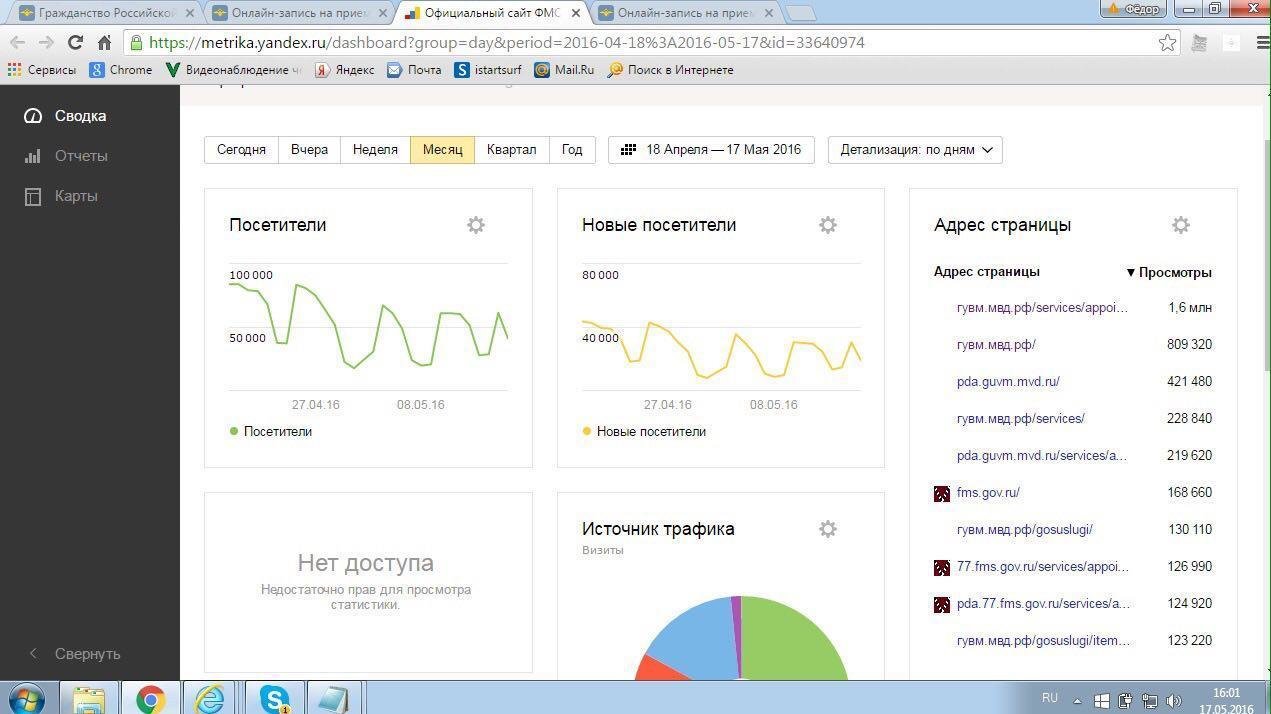Open Skype from taskbar

[x=274, y=699]
